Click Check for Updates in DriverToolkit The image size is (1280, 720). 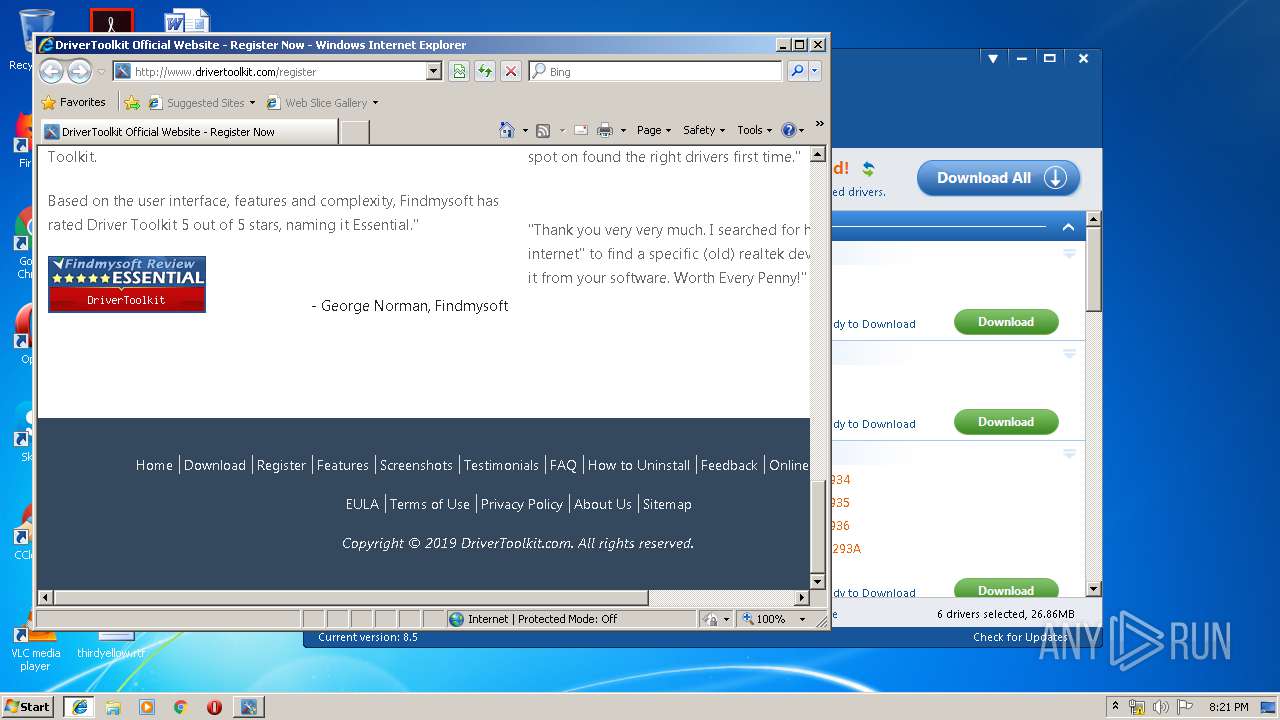[x=1020, y=637]
